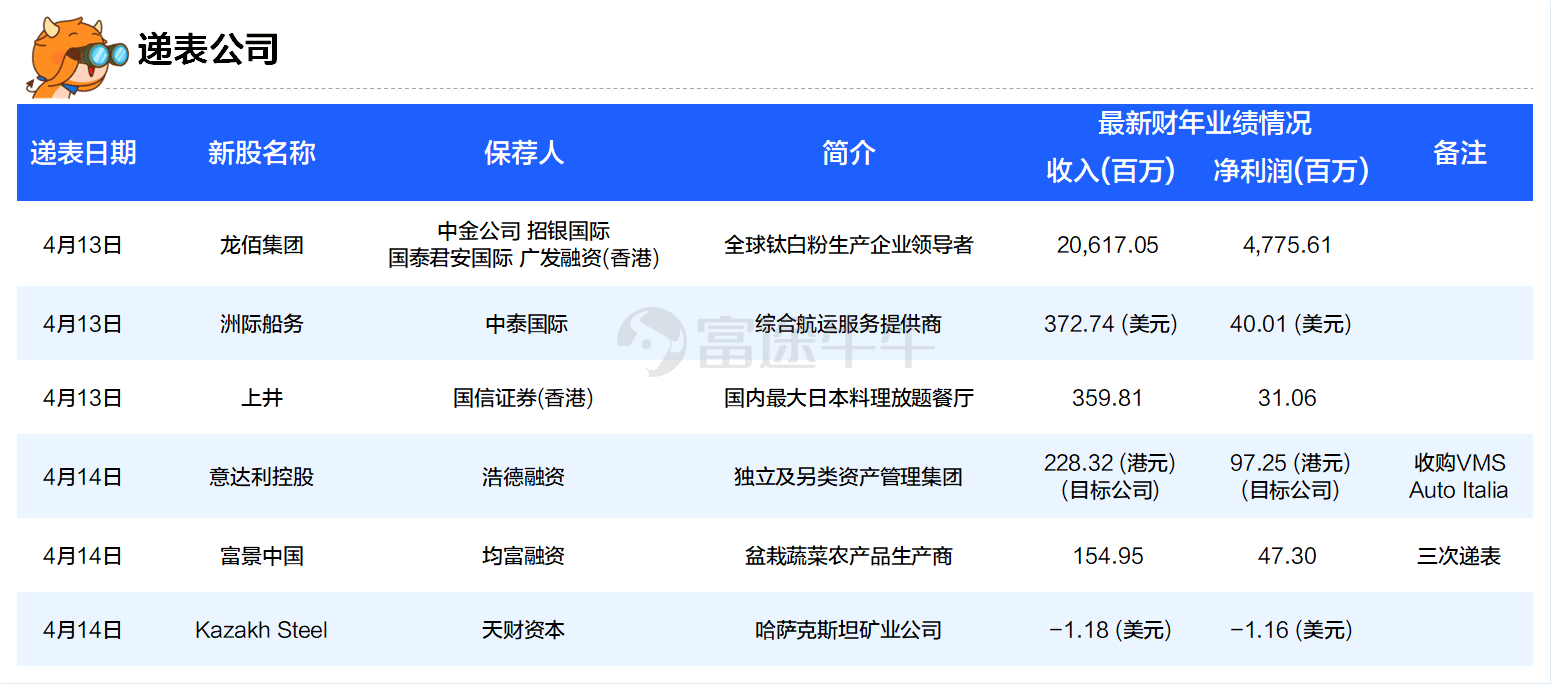Click the remark 三次递表

point(1459,556)
